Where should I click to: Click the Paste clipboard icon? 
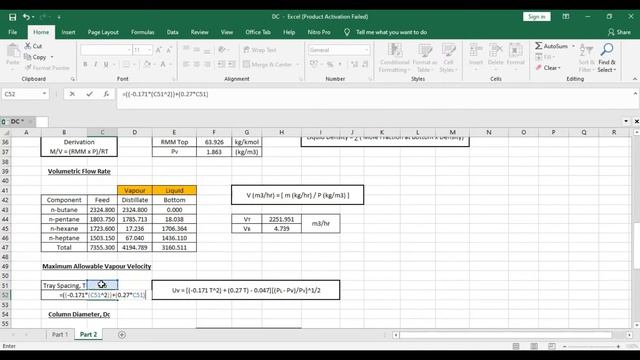[x=13, y=51]
